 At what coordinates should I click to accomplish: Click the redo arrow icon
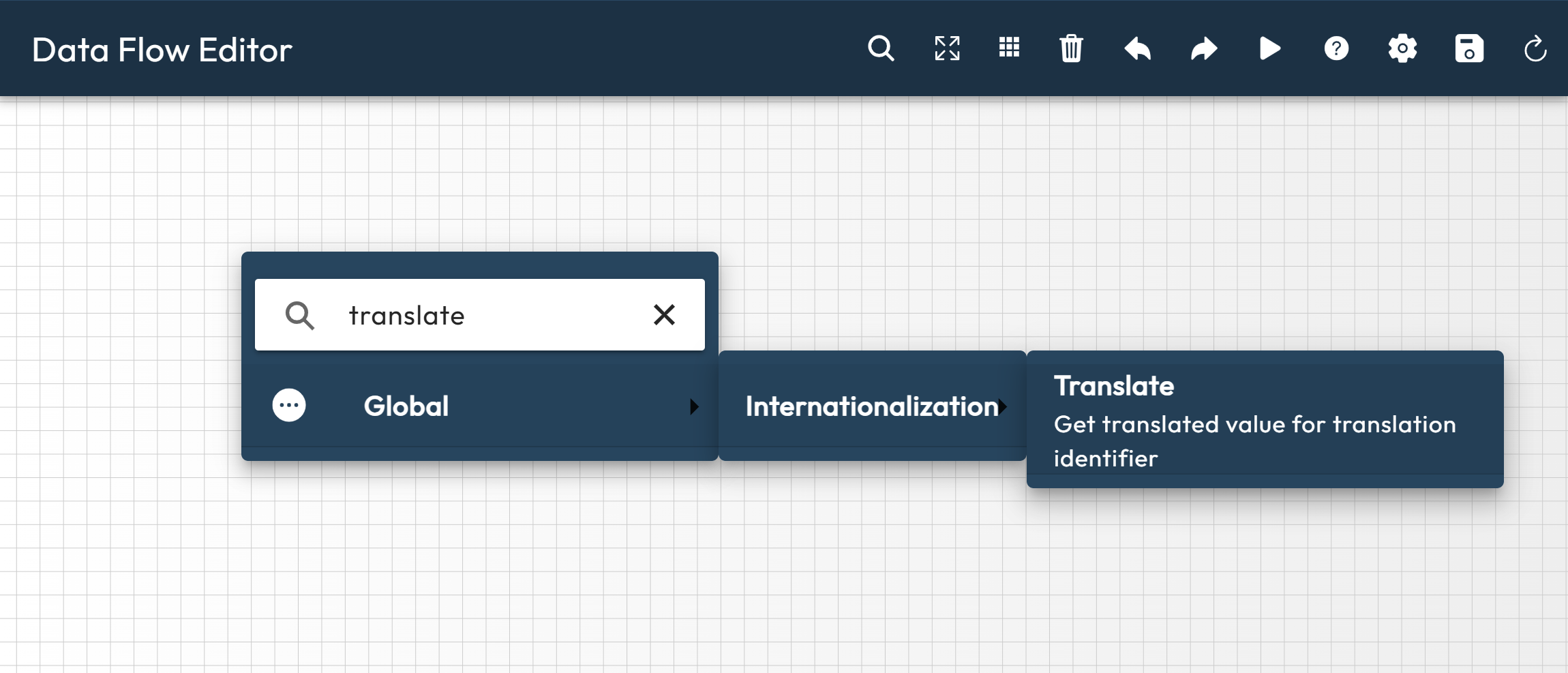(x=1204, y=49)
